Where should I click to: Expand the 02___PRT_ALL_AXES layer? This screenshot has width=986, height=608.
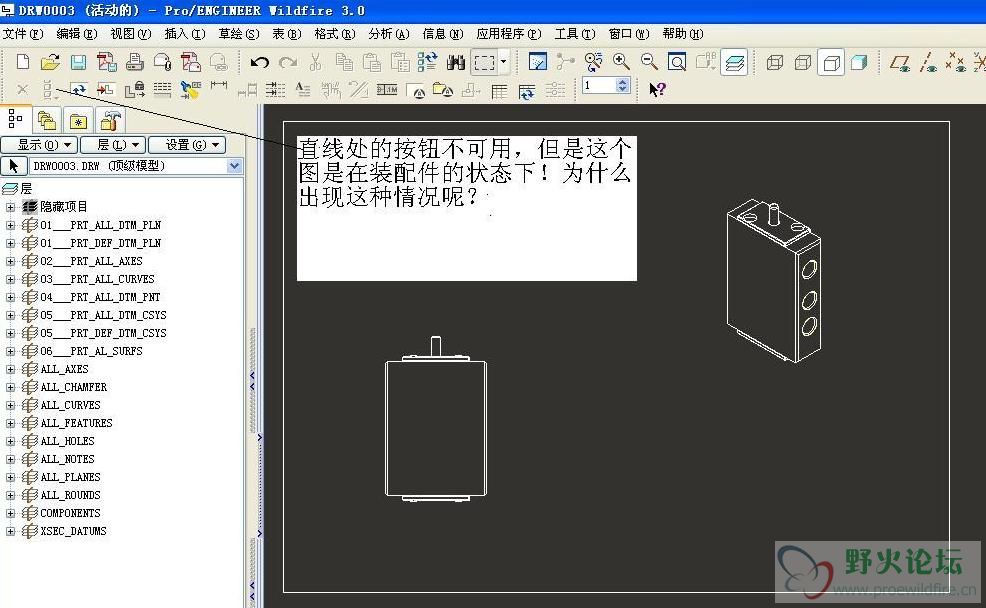(10, 261)
